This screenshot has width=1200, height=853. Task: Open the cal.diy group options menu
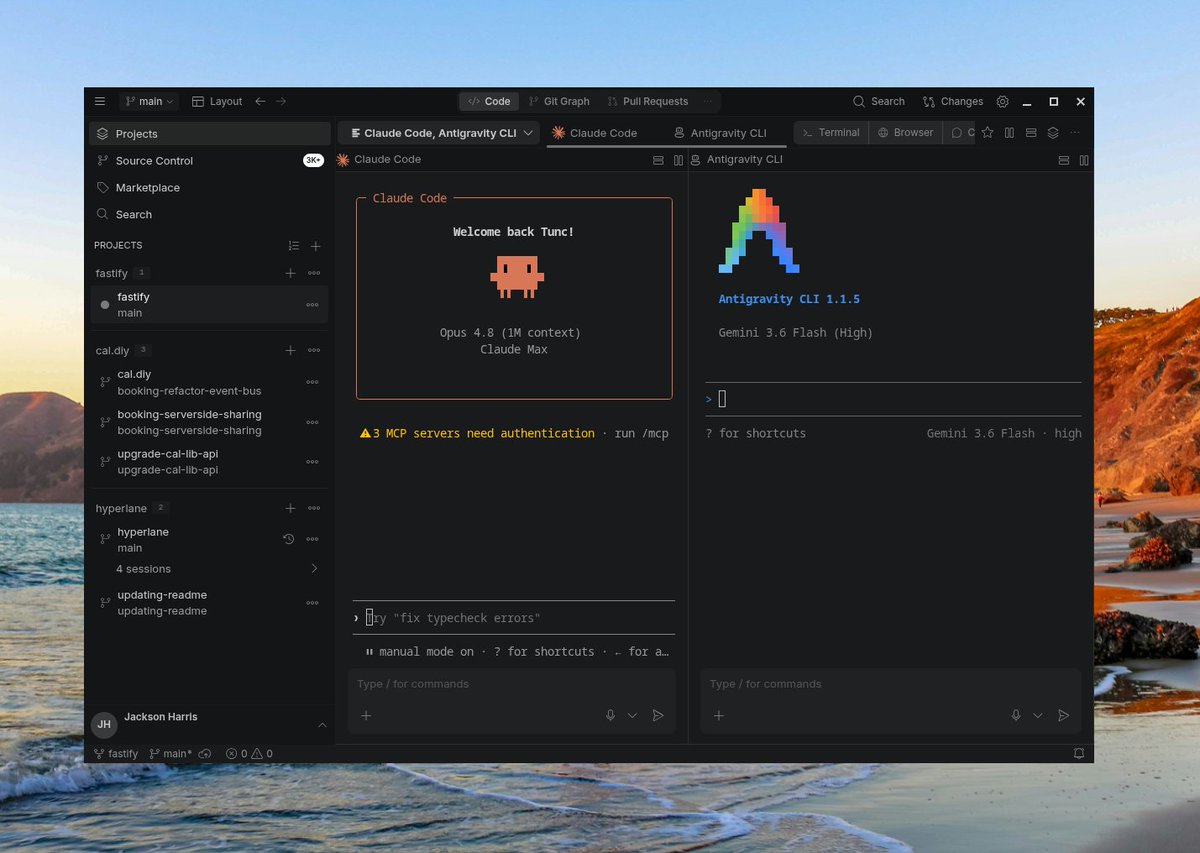coord(314,350)
